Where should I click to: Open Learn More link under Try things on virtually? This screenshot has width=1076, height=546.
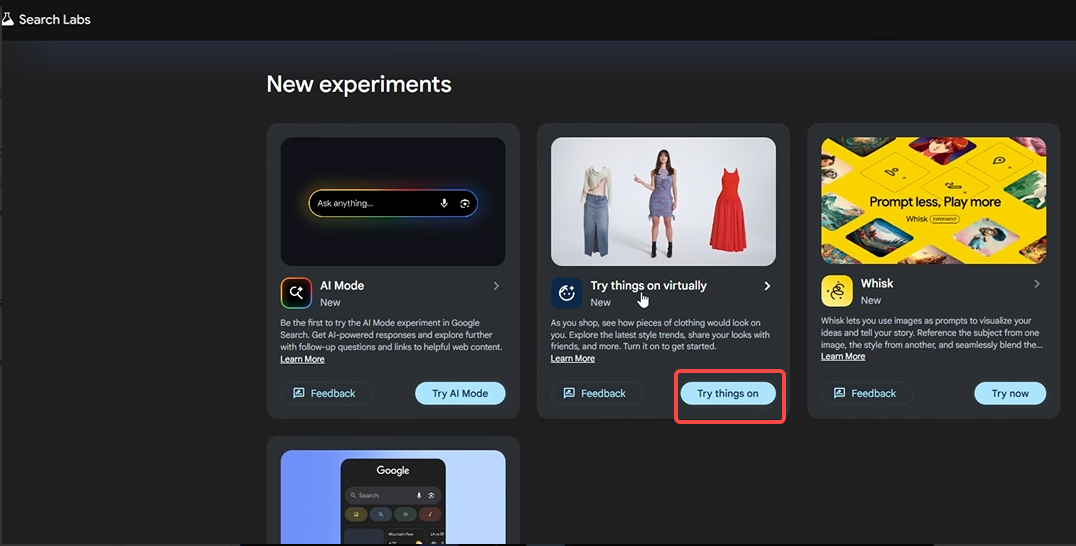click(x=573, y=359)
